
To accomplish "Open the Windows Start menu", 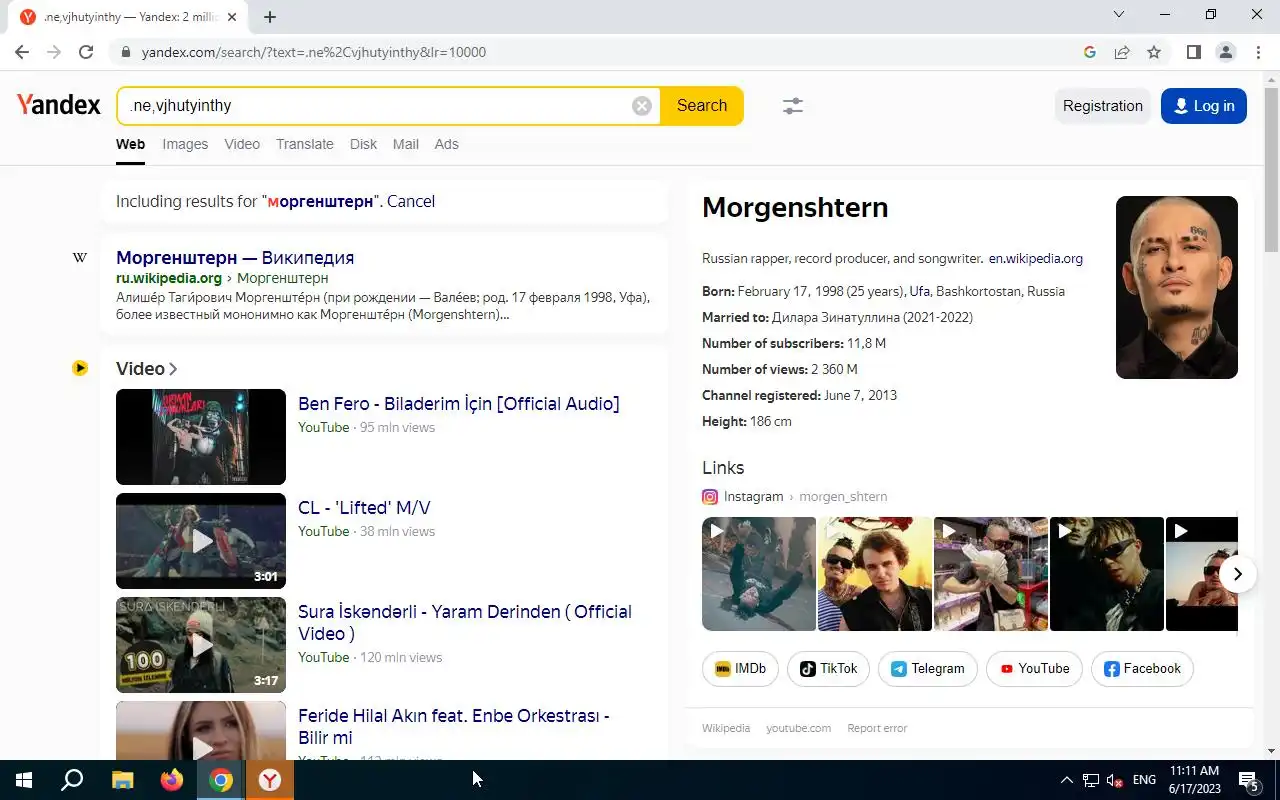I will pos(24,780).
